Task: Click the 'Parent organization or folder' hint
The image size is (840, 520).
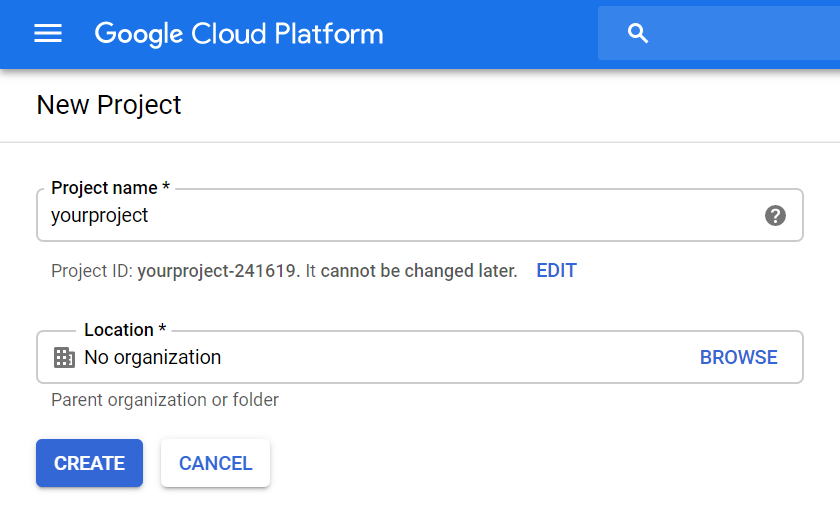Action: (165, 400)
